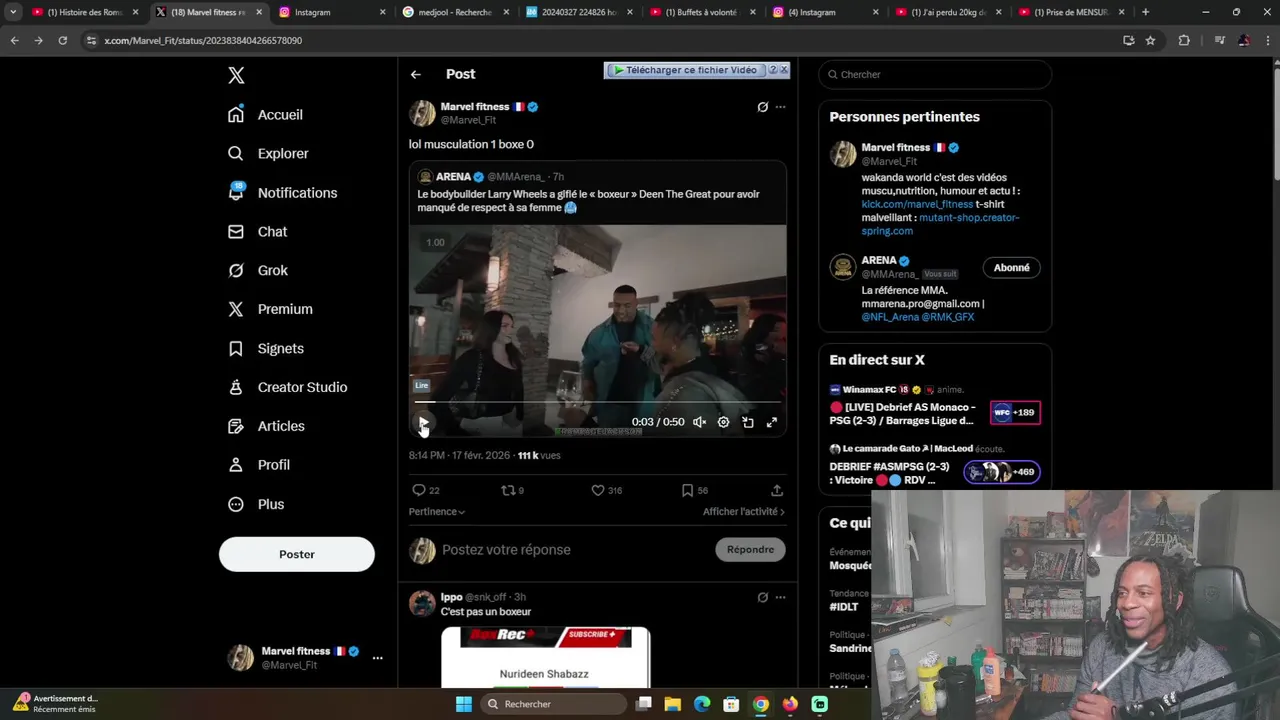Open Afficher l'activité link
Image resolution: width=1280 pixels, height=720 pixels.
744,511
